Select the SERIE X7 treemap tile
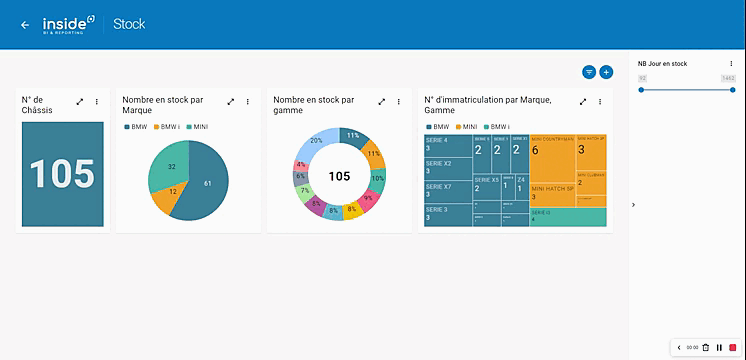 click(x=448, y=192)
